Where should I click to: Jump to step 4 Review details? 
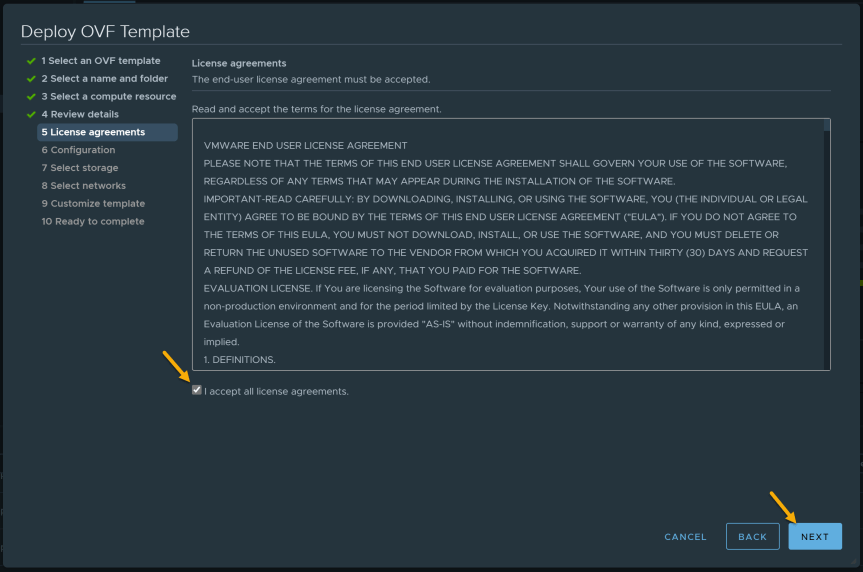pyautogui.click(x=80, y=115)
